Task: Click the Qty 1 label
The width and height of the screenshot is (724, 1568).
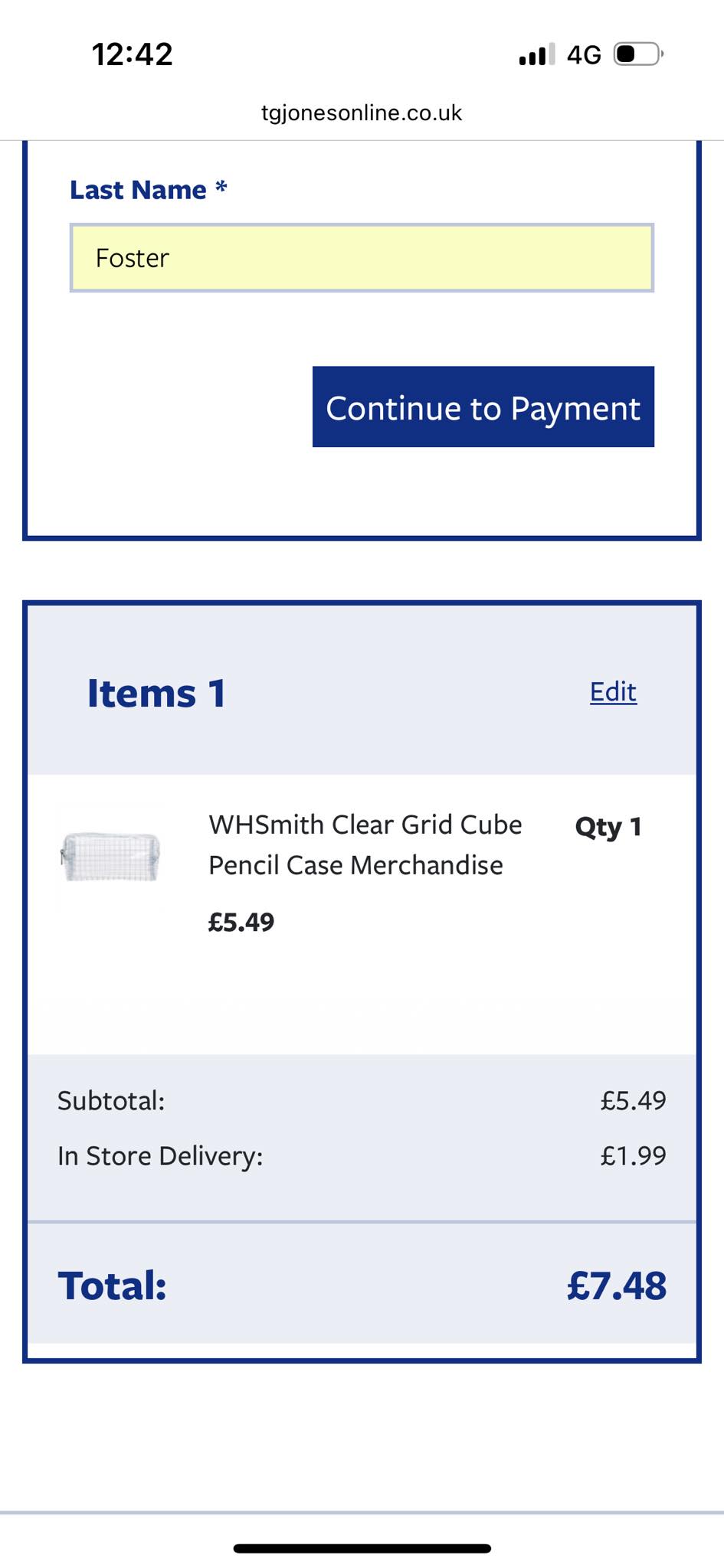Action: 608,827
